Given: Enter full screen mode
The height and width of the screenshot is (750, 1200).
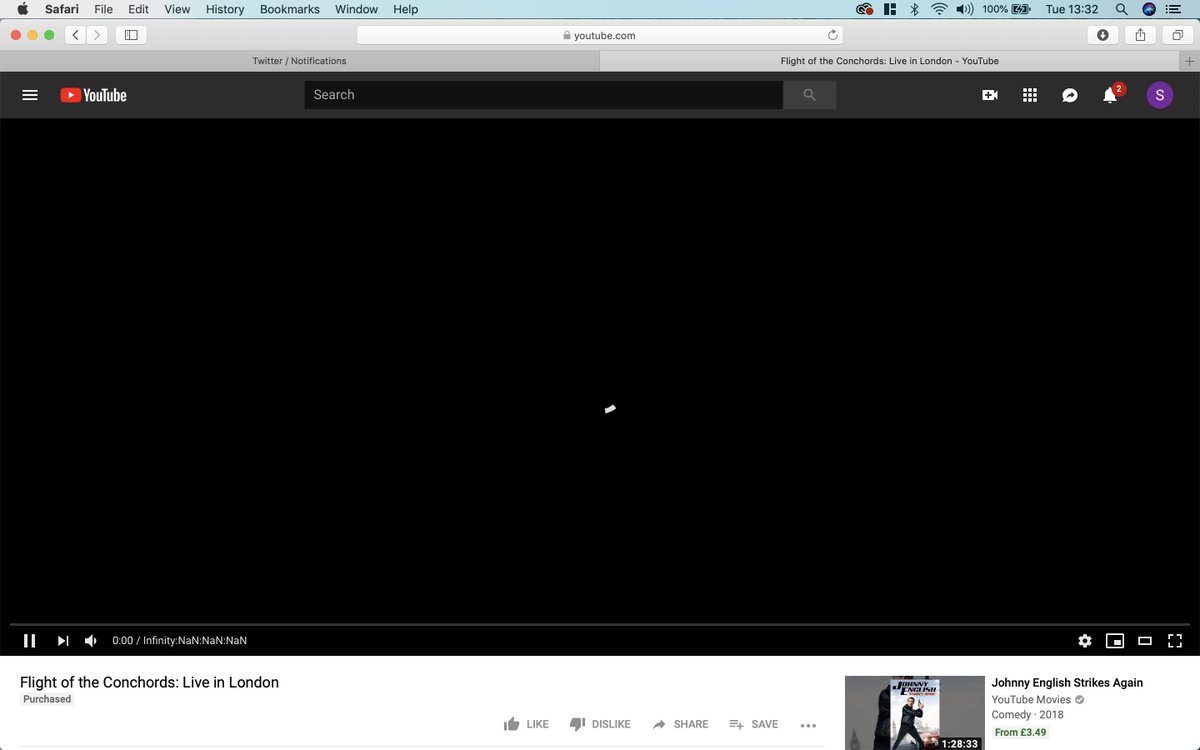Looking at the screenshot, I should [x=1176, y=640].
